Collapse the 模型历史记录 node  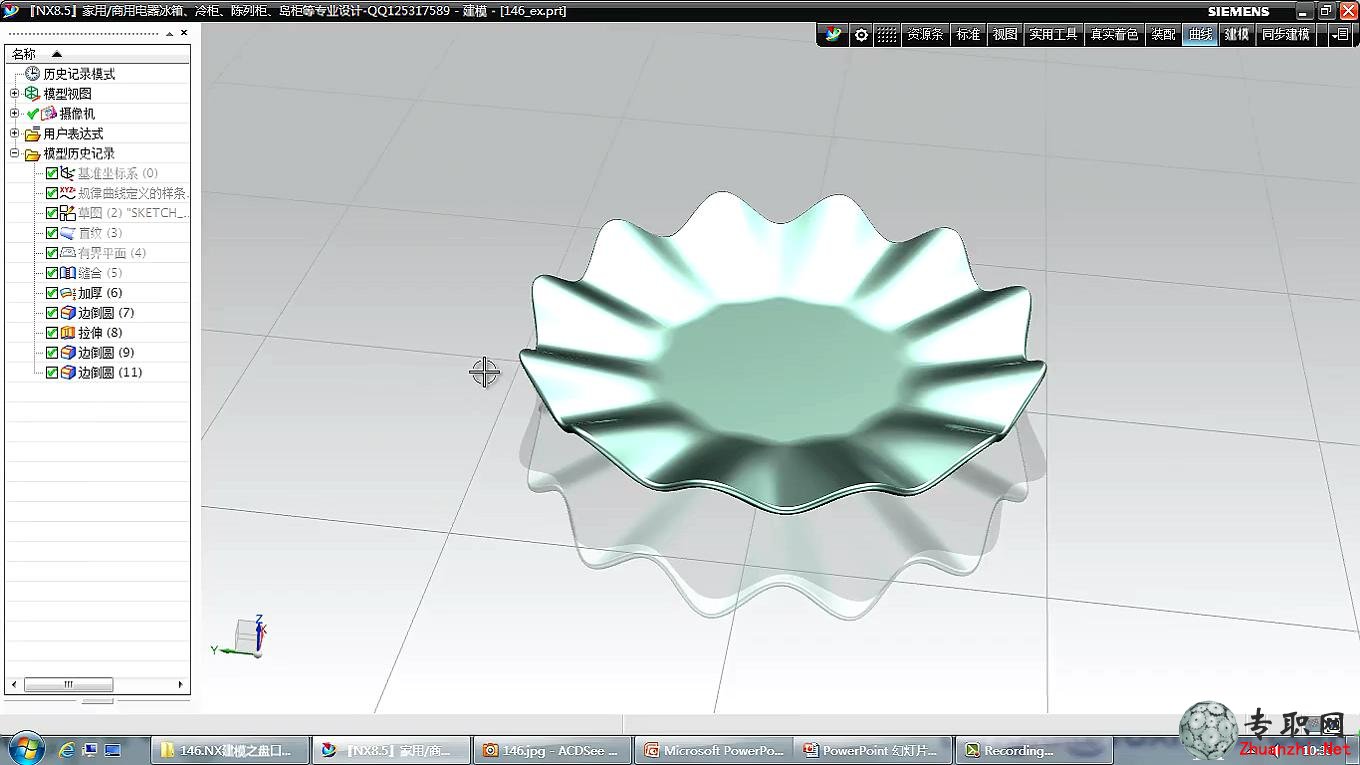pyautogui.click(x=14, y=153)
